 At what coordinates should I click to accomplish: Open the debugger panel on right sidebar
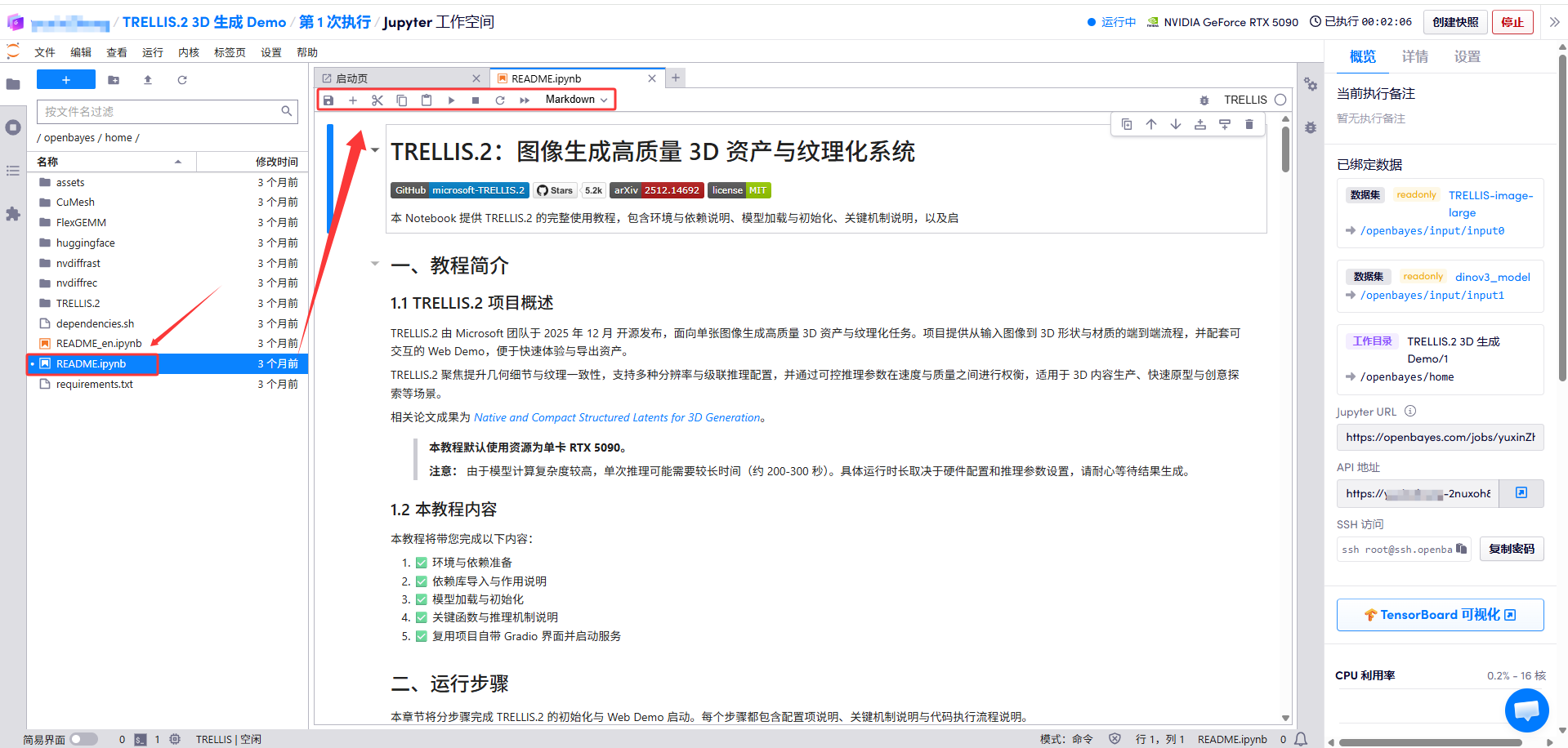click(1311, 128)
